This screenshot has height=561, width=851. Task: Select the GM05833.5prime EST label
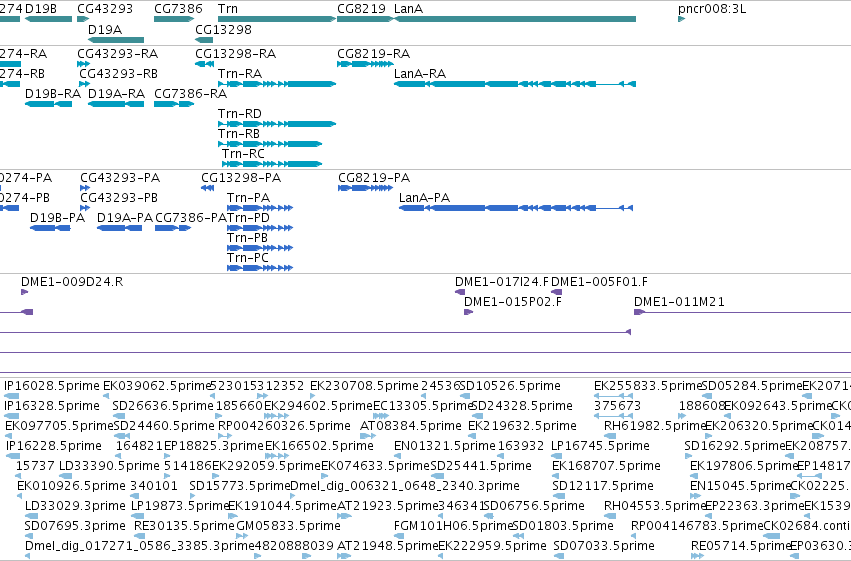(x=288, y=527)
